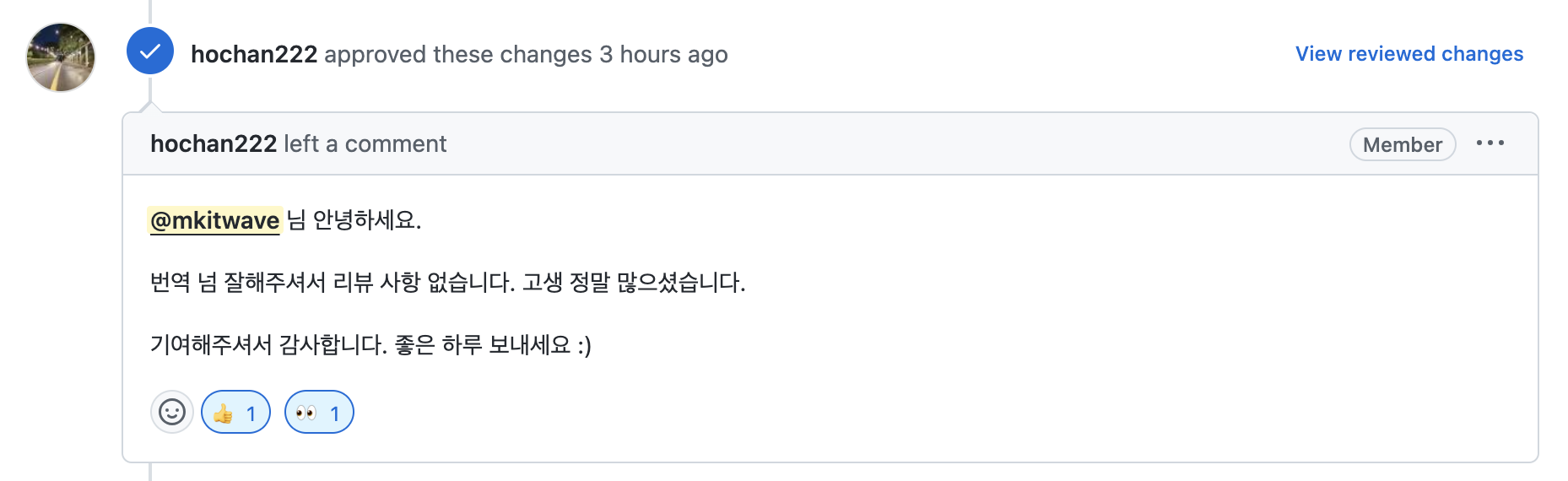Image resolution: width=1568 pixels, height=481 pixels.
Task: Click the text "좋은 하루 보내세요 :)"
Action: [493, 345]
